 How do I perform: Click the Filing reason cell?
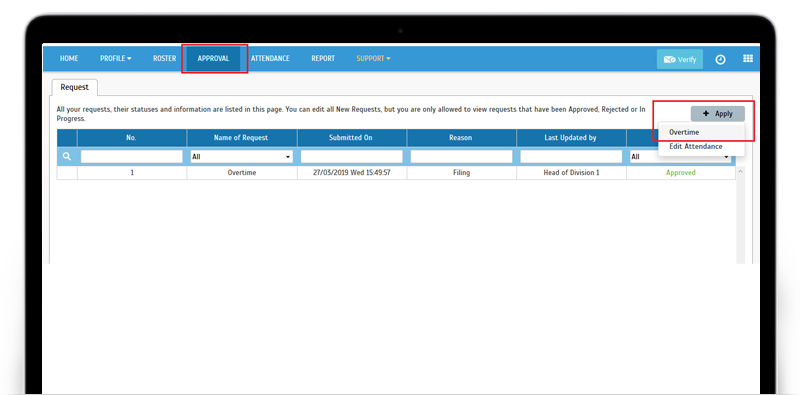(x=461, y=173)
